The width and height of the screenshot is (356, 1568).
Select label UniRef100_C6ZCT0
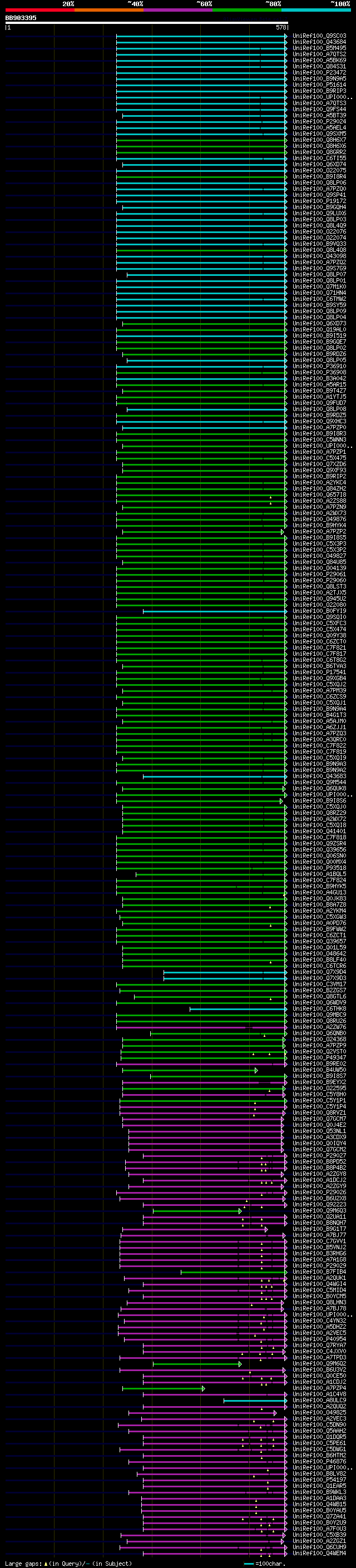coord(319,641)
